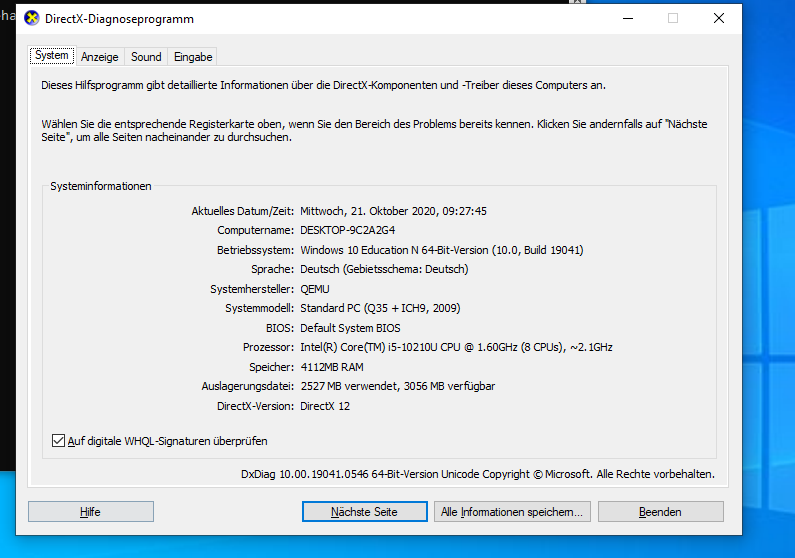Select the computer name DESKTOP-9C2A2G4

click(x=347, y=230)
